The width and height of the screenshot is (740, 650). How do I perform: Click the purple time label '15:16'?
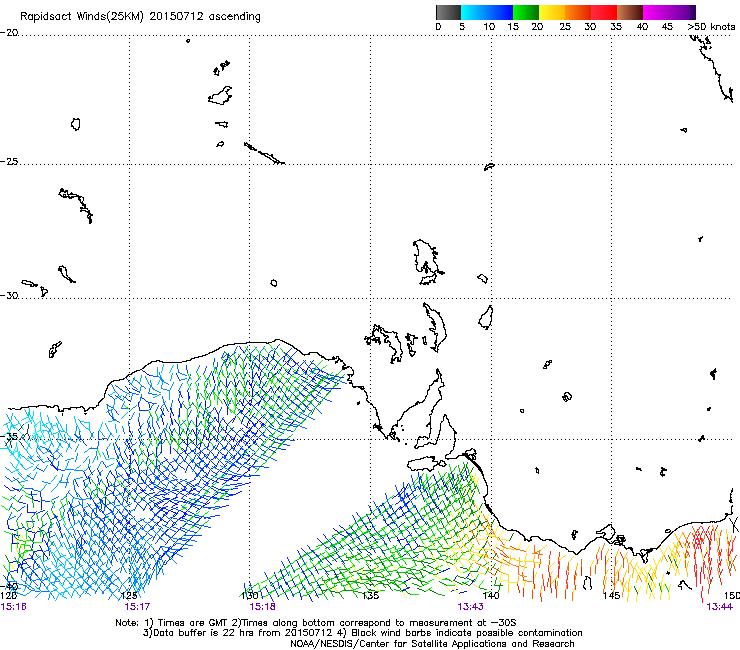[x=13, y=606]
